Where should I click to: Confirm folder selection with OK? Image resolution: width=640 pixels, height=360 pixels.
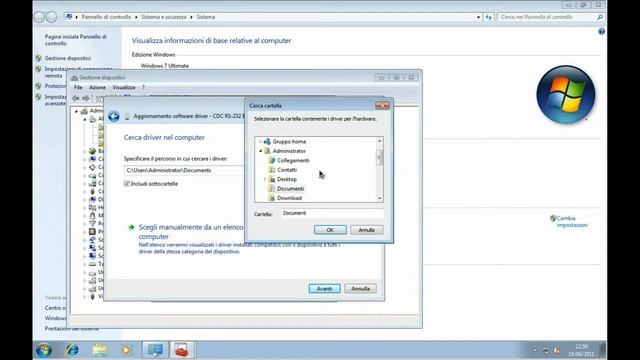(x=330, y=230)
